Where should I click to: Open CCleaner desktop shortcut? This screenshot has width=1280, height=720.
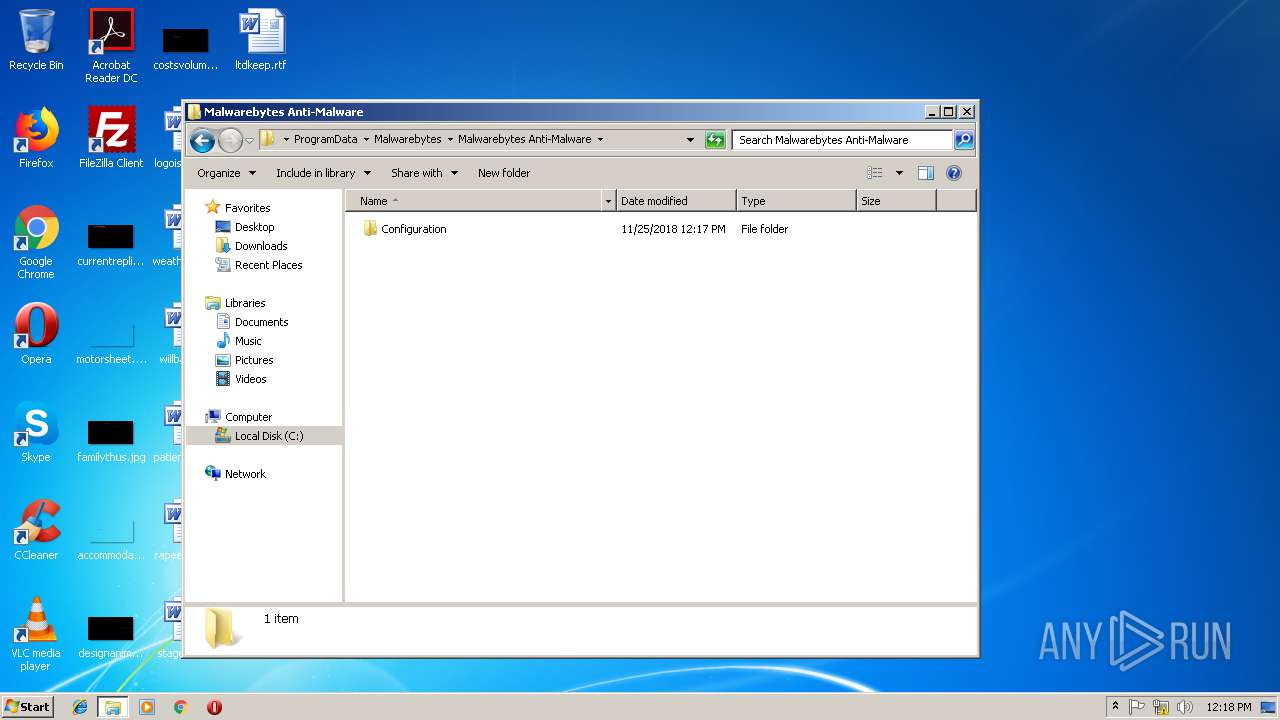point(36,530)
